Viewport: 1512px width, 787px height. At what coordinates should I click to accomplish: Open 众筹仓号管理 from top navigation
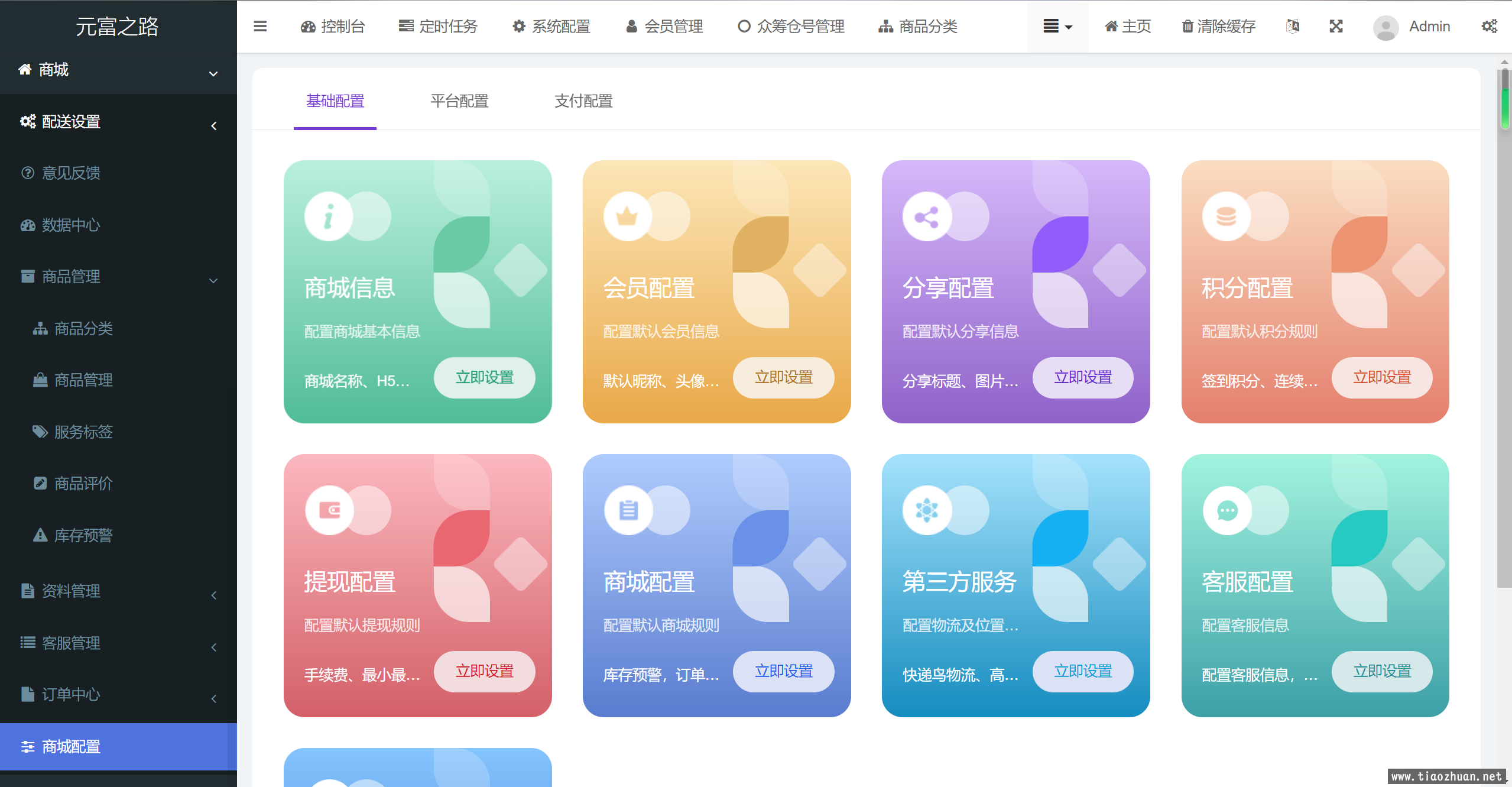(791, 27)
